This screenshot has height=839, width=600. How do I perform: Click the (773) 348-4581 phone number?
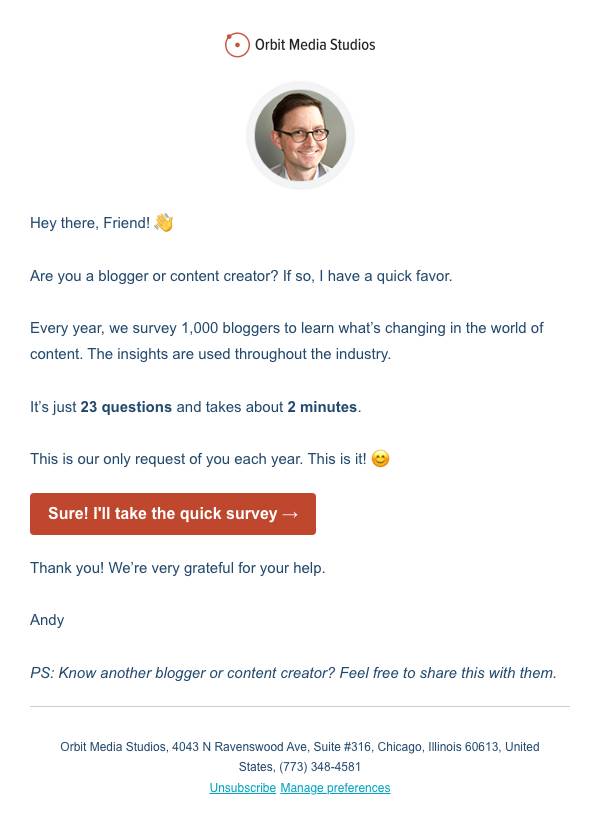[x=320, y=767]
